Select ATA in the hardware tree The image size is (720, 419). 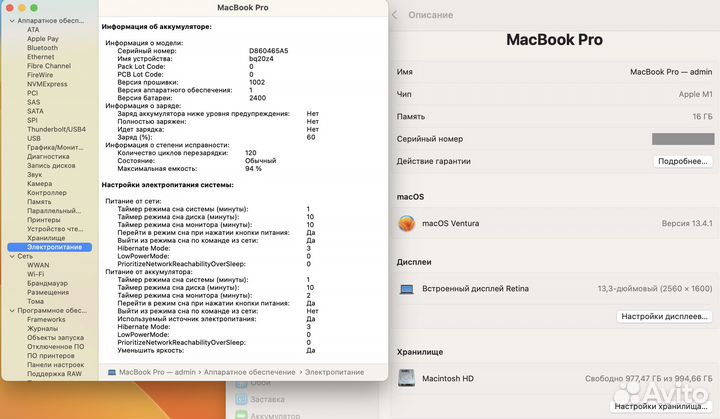pos(33,30)
